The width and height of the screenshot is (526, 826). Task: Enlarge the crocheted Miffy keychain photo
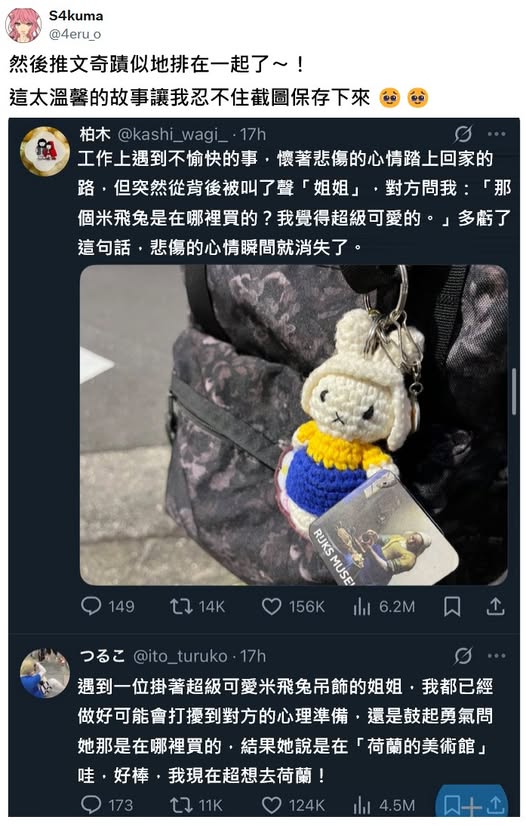(x=294, y=425)
